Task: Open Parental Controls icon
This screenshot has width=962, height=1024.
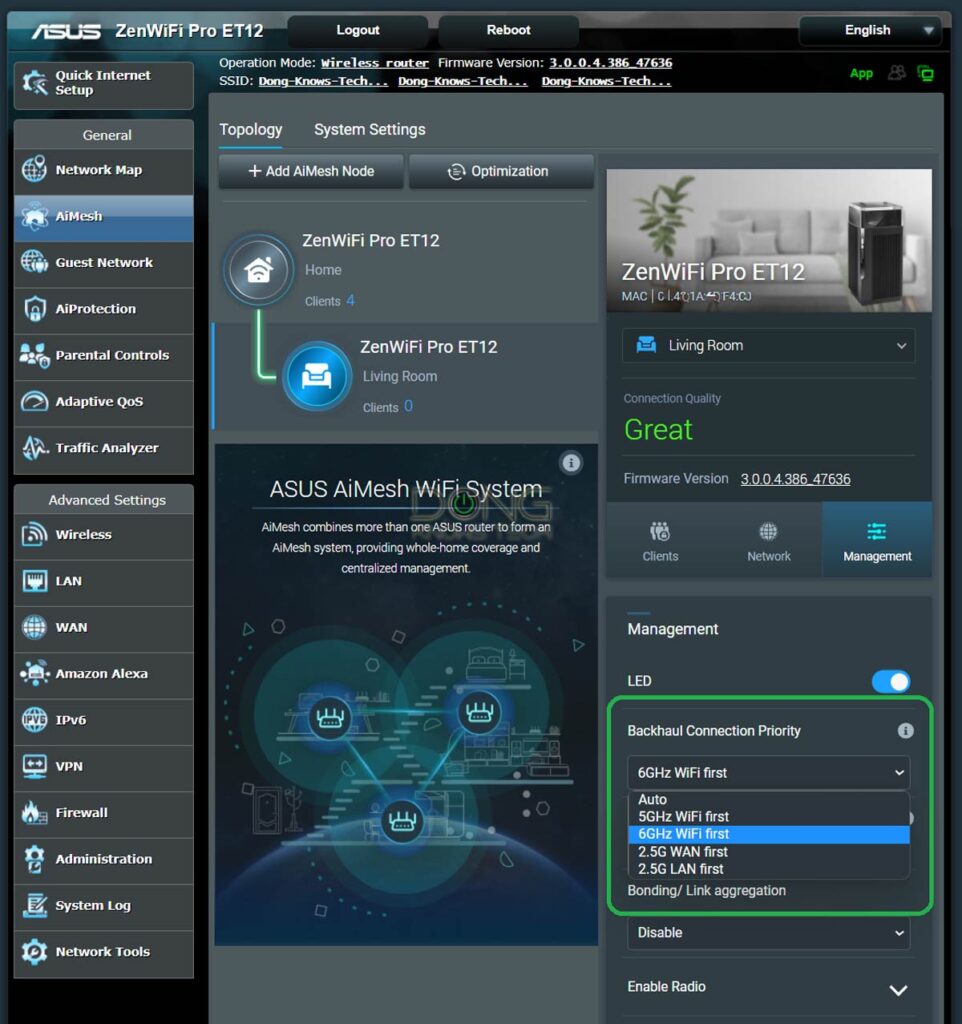Action: [x=34, y=355]
